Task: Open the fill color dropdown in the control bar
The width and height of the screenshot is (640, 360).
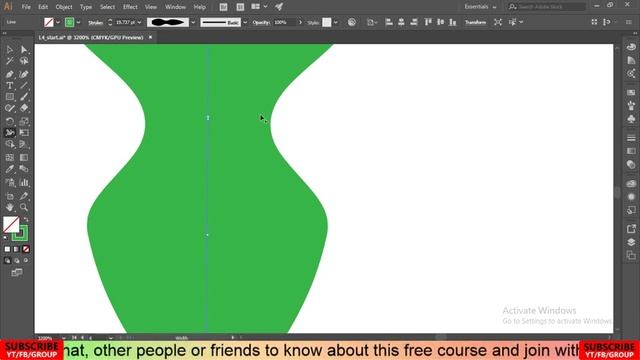Action: click(58, 22)
